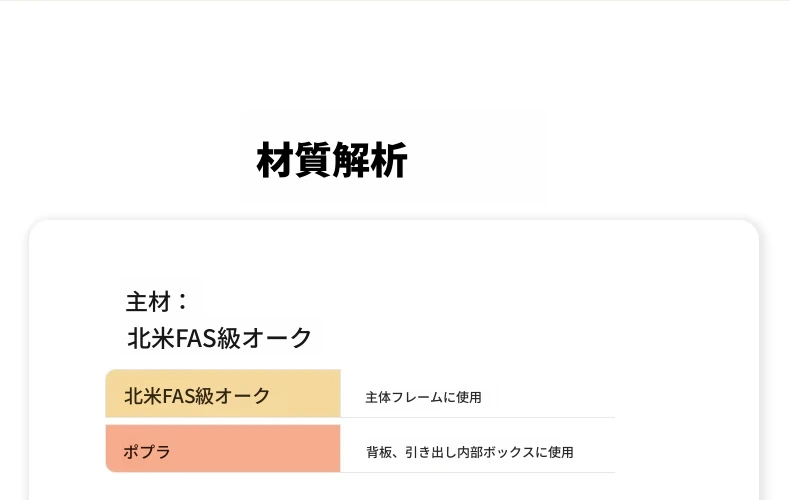The image size is (790, 500).
Task: Click the large 北米FAS級オーク title under 主材
Action: point(220,337)
